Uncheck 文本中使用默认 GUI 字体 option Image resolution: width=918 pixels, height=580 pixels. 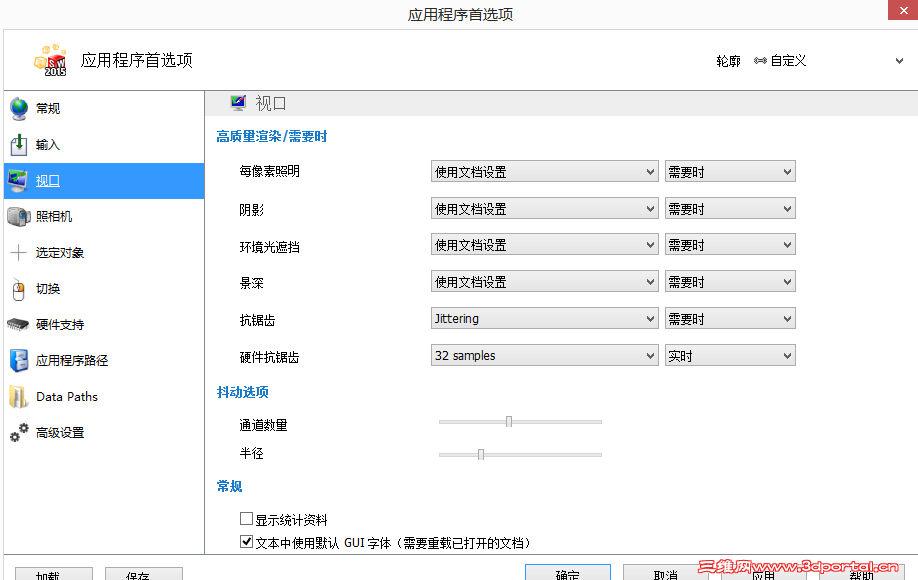[x=246, y=542]
